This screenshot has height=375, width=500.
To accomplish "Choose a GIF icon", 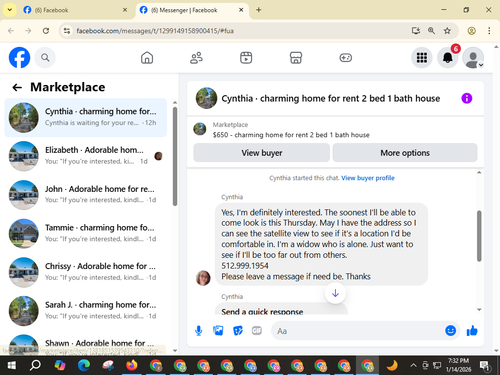I will point(257,331).
